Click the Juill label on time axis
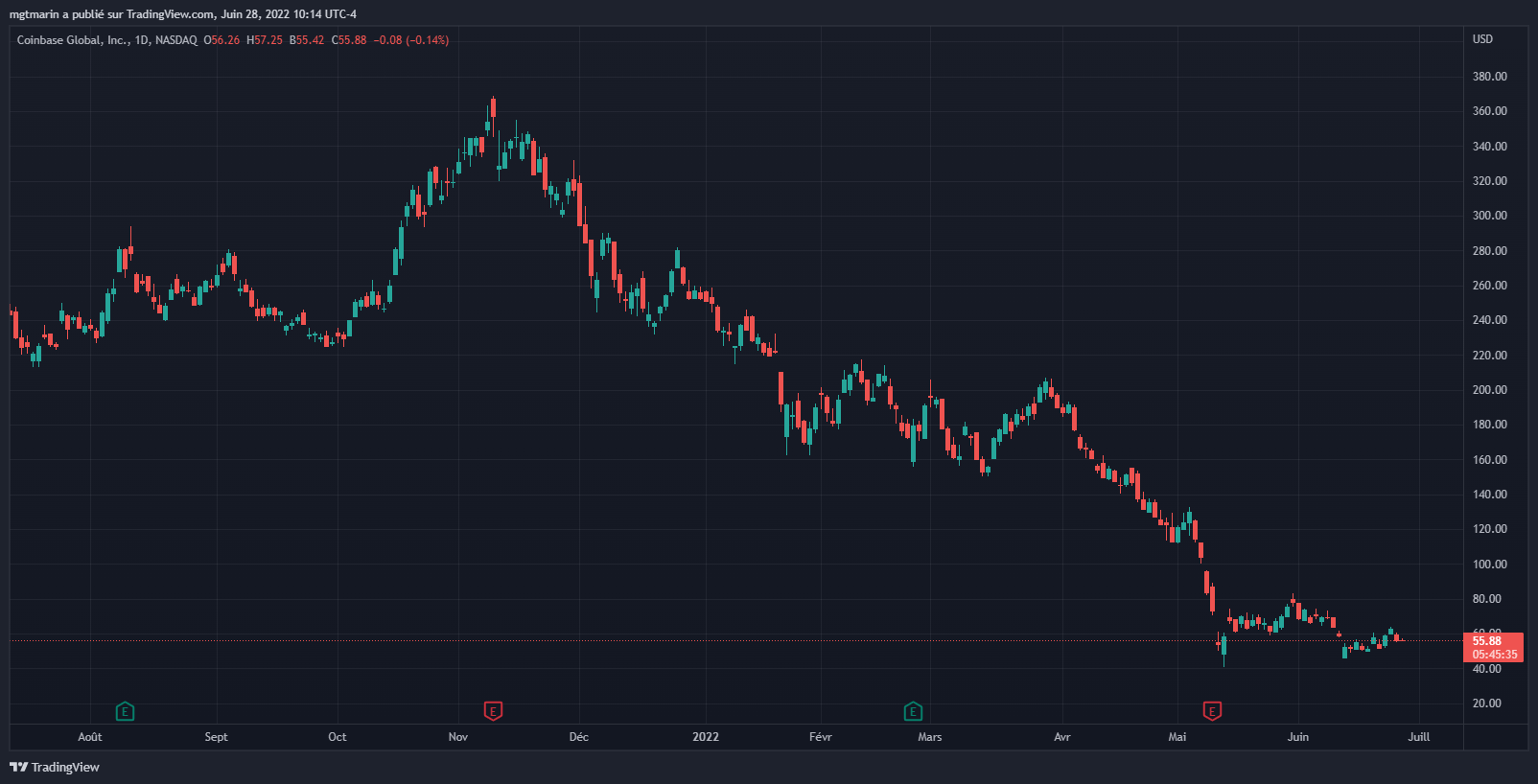Viewport: 1538px width, 784px height. pos(1418,737)
